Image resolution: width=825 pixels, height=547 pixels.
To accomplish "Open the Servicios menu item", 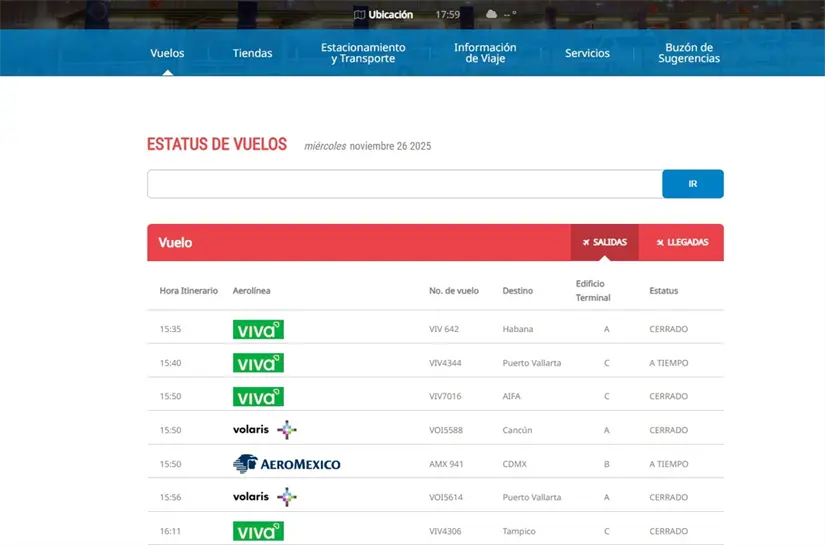I will pyautogui.click(x=587, y=53).
